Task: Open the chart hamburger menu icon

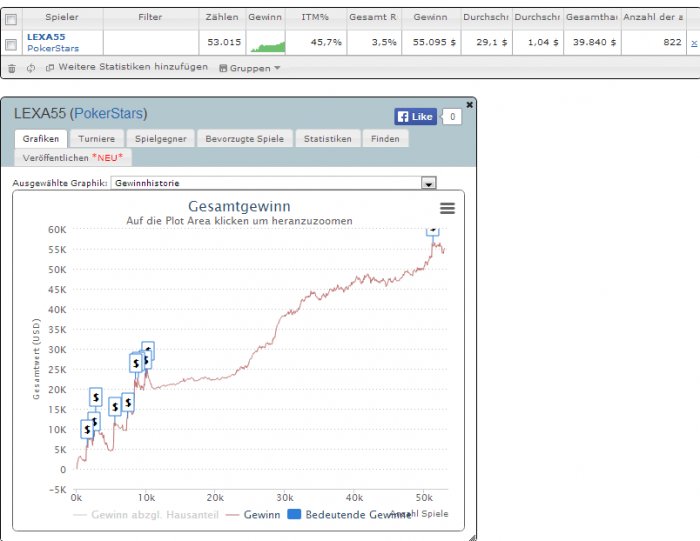Action: coord(447,208)
